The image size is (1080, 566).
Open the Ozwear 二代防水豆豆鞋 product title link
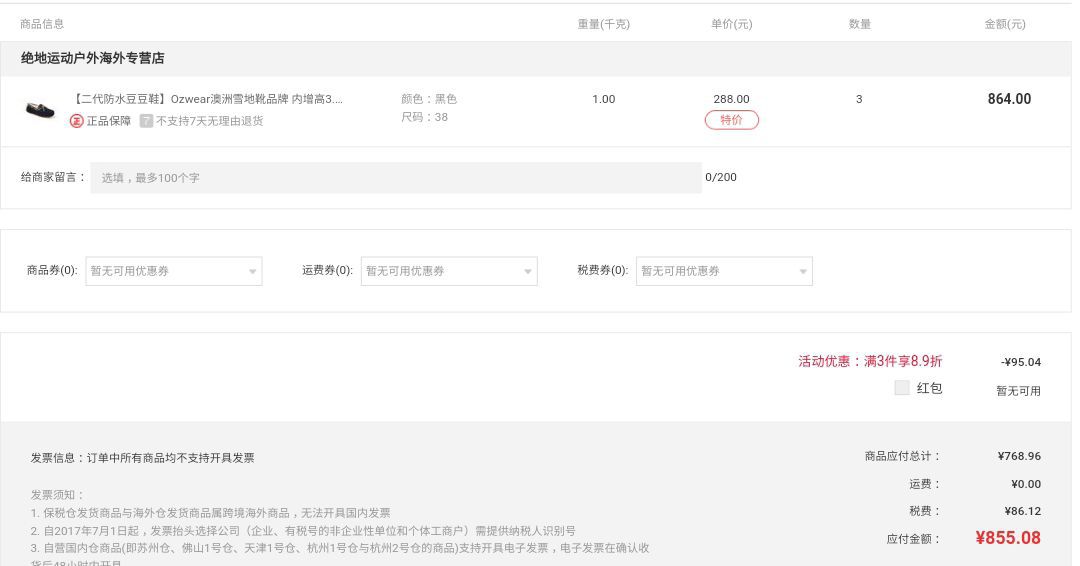click(x=208, y=99)
